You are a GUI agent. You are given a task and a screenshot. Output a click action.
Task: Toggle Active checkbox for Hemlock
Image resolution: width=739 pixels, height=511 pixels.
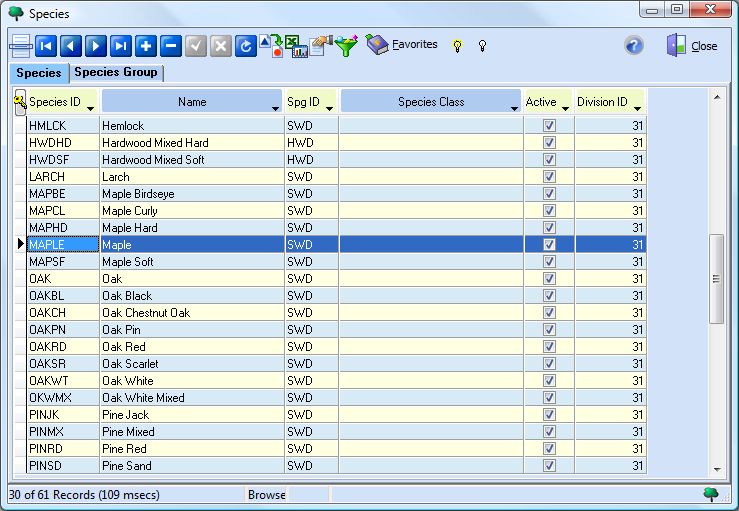(549, 126)
